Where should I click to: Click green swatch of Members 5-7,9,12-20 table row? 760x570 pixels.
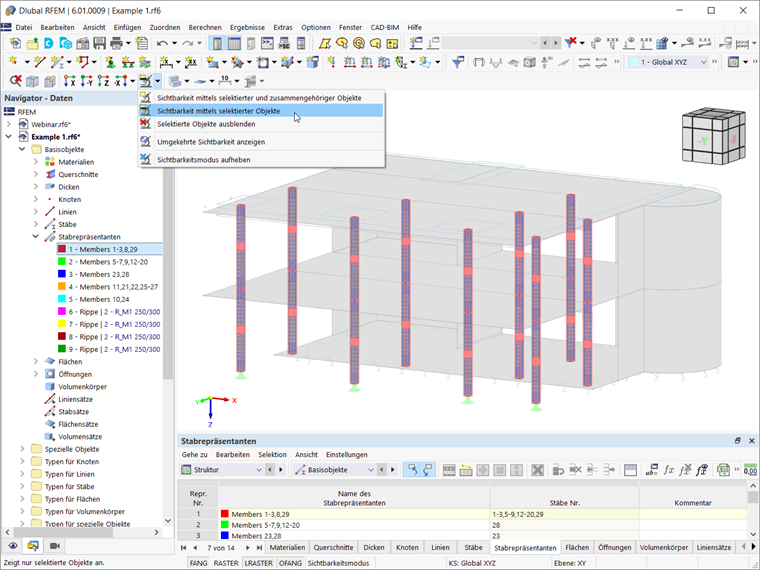224,525
